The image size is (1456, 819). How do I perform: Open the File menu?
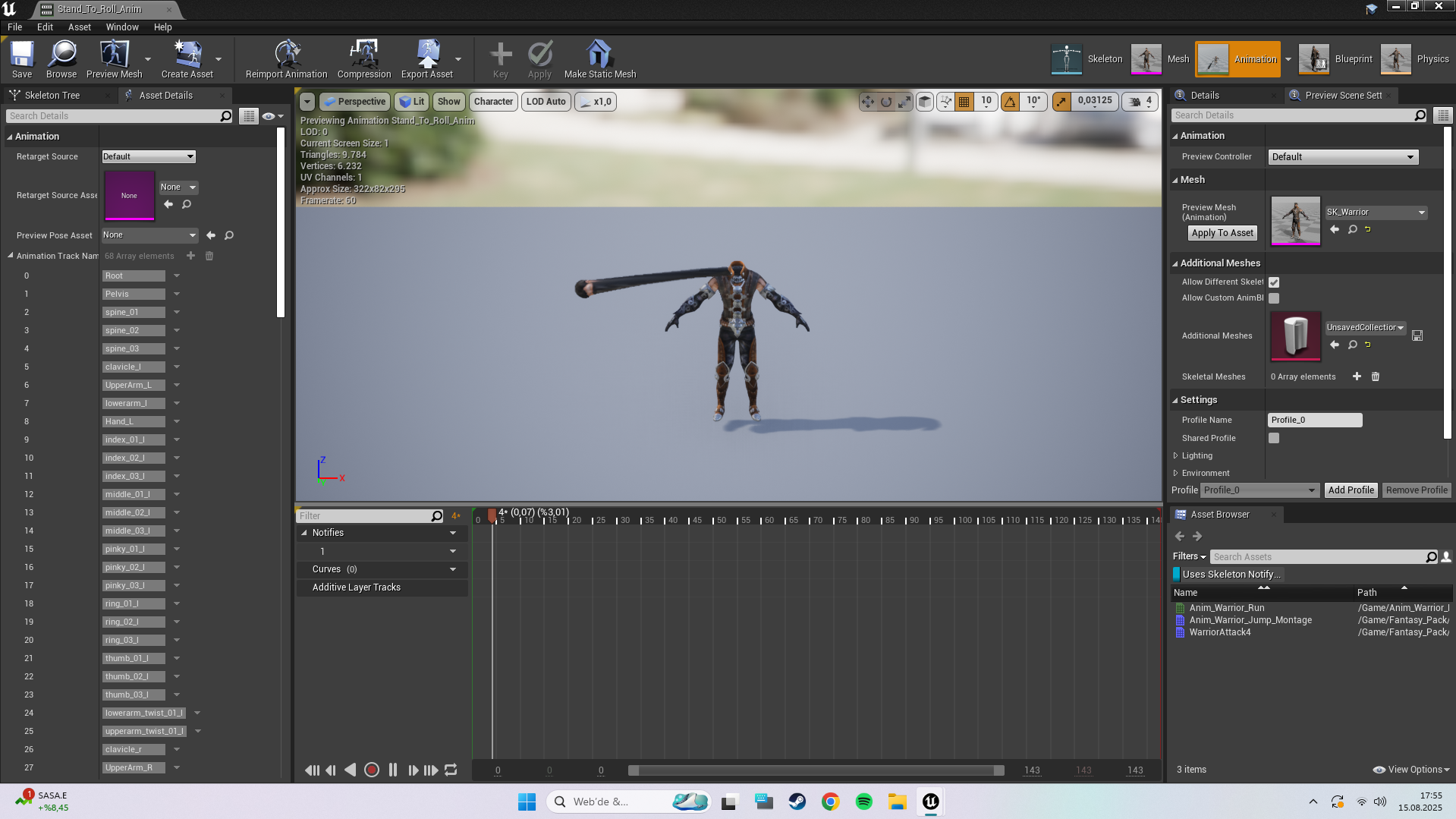[14, 27]
